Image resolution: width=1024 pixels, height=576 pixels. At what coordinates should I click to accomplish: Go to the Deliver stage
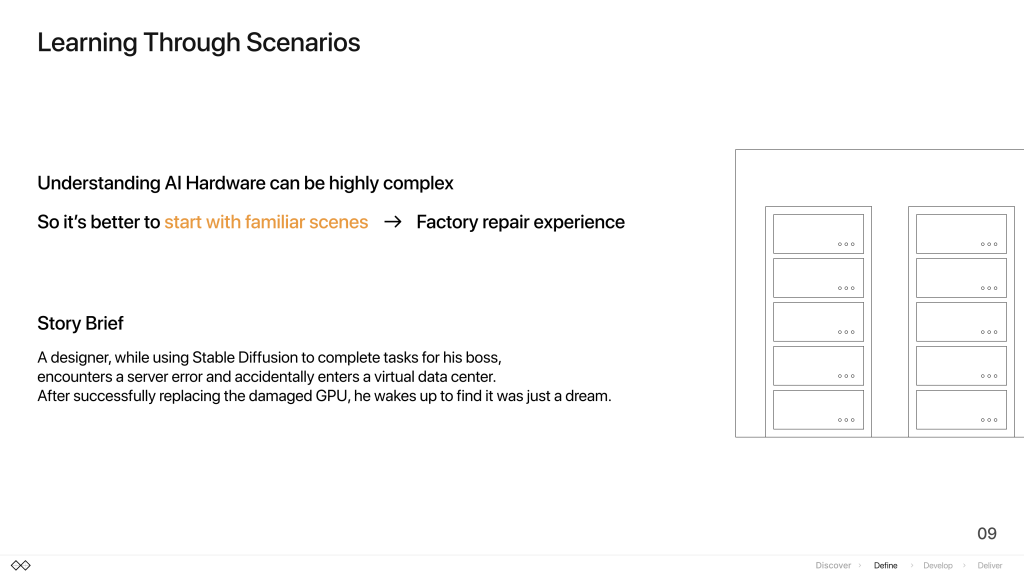click(990, 566)
